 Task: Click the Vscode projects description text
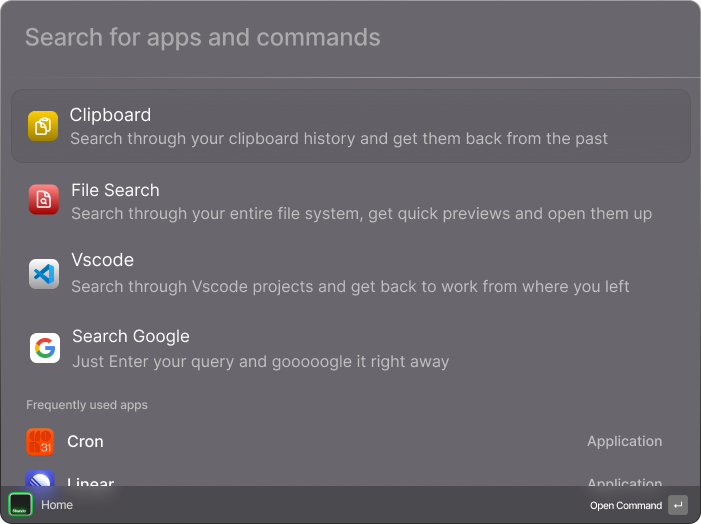tap(350, 287)
